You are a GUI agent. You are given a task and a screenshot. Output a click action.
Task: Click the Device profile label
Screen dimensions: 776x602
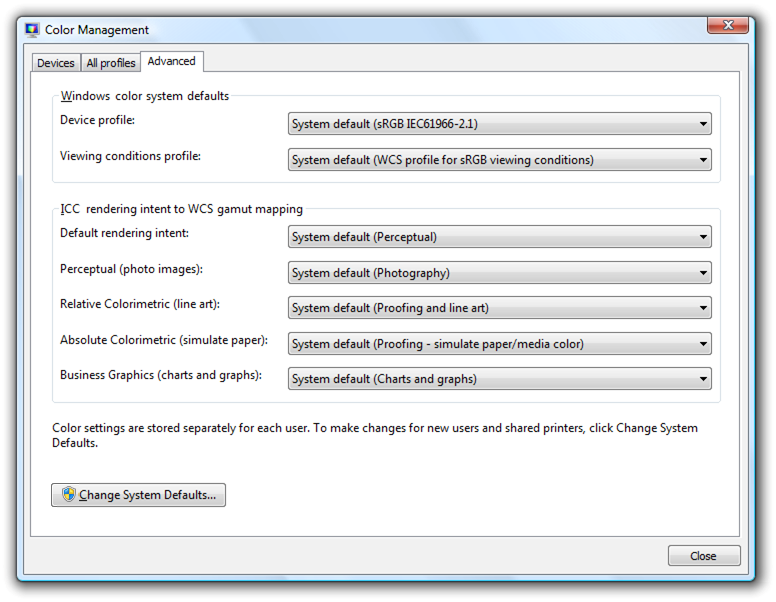[x=97, y=120]
